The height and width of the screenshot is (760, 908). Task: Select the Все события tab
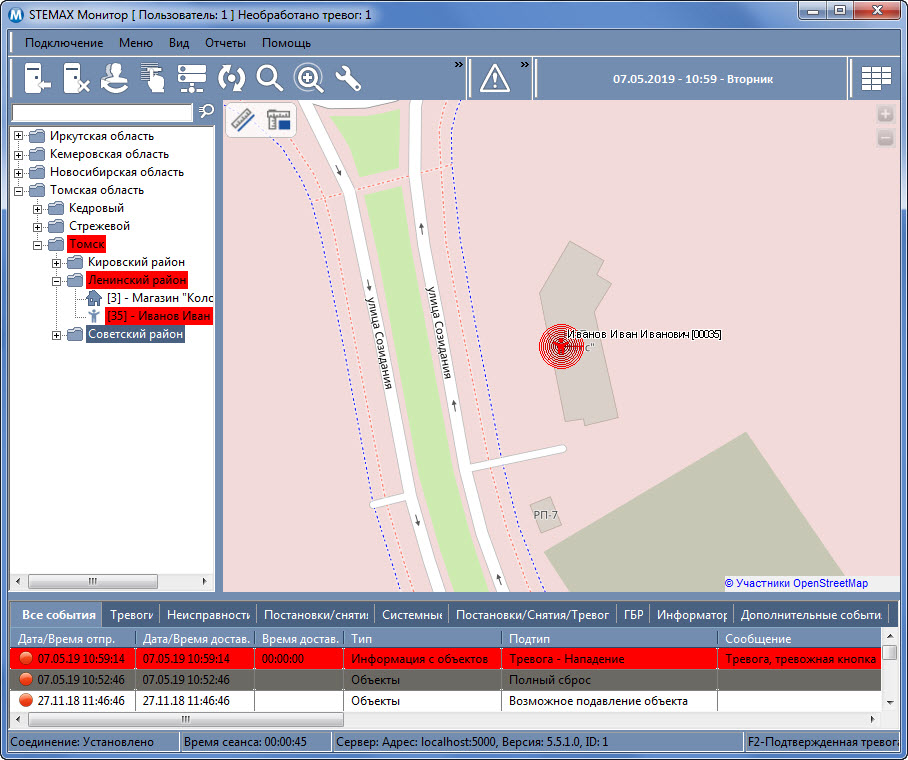(x=58, y=615)
